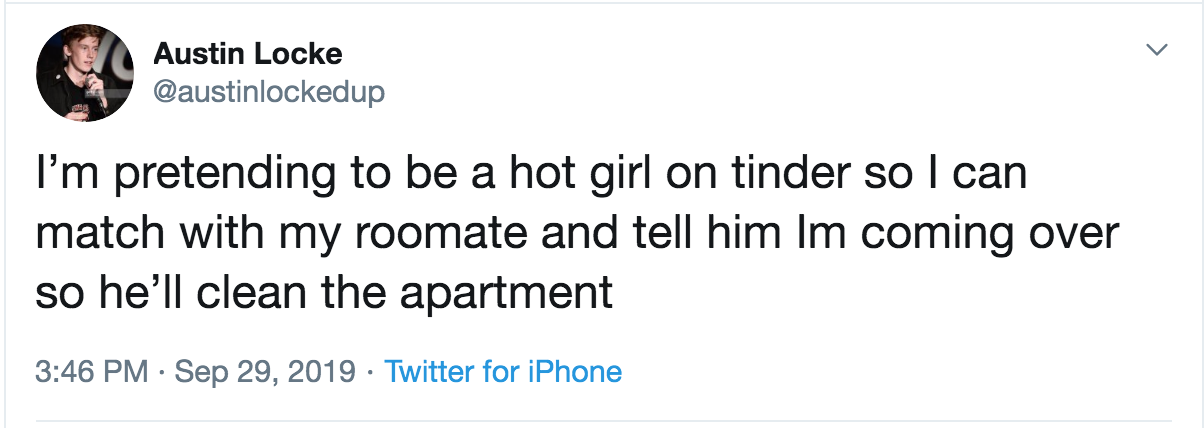Image resolution: width=1204 pixels, height=428 pixels.
Task: Click the Sep 29, 2019 date
Action: (x=266, y=372)
